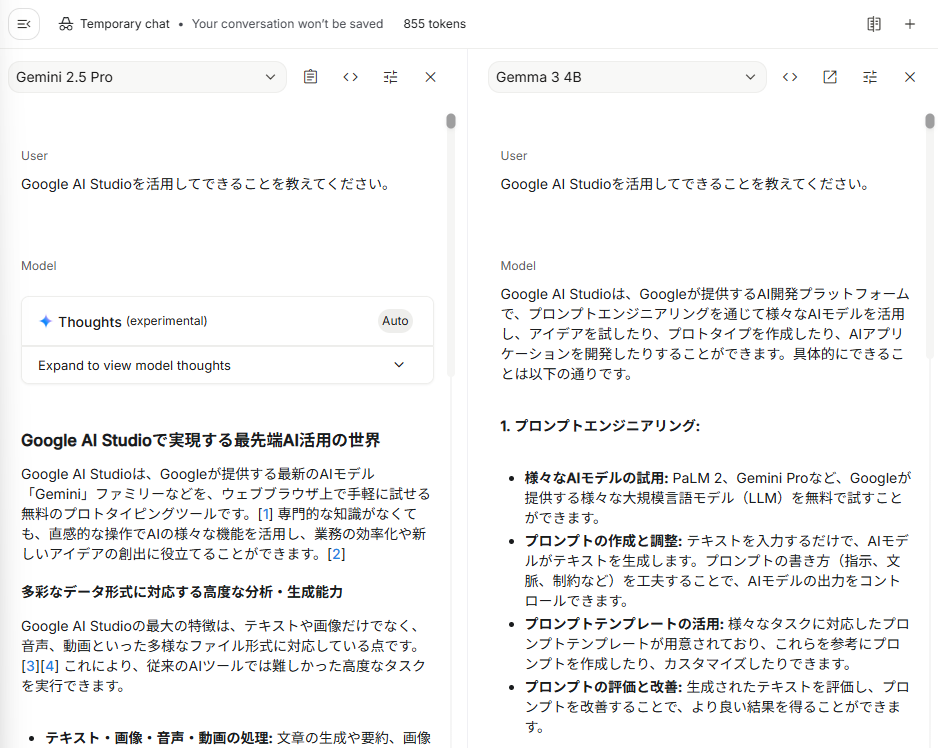Click bullet "プロンプトの作成と調整:"

coord(603,541)
